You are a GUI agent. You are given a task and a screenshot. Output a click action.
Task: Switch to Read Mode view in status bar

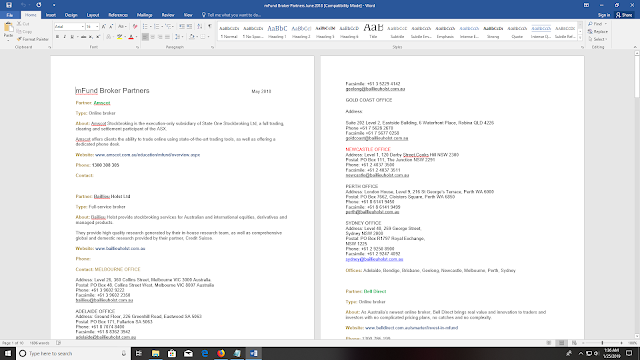(549, 343)
